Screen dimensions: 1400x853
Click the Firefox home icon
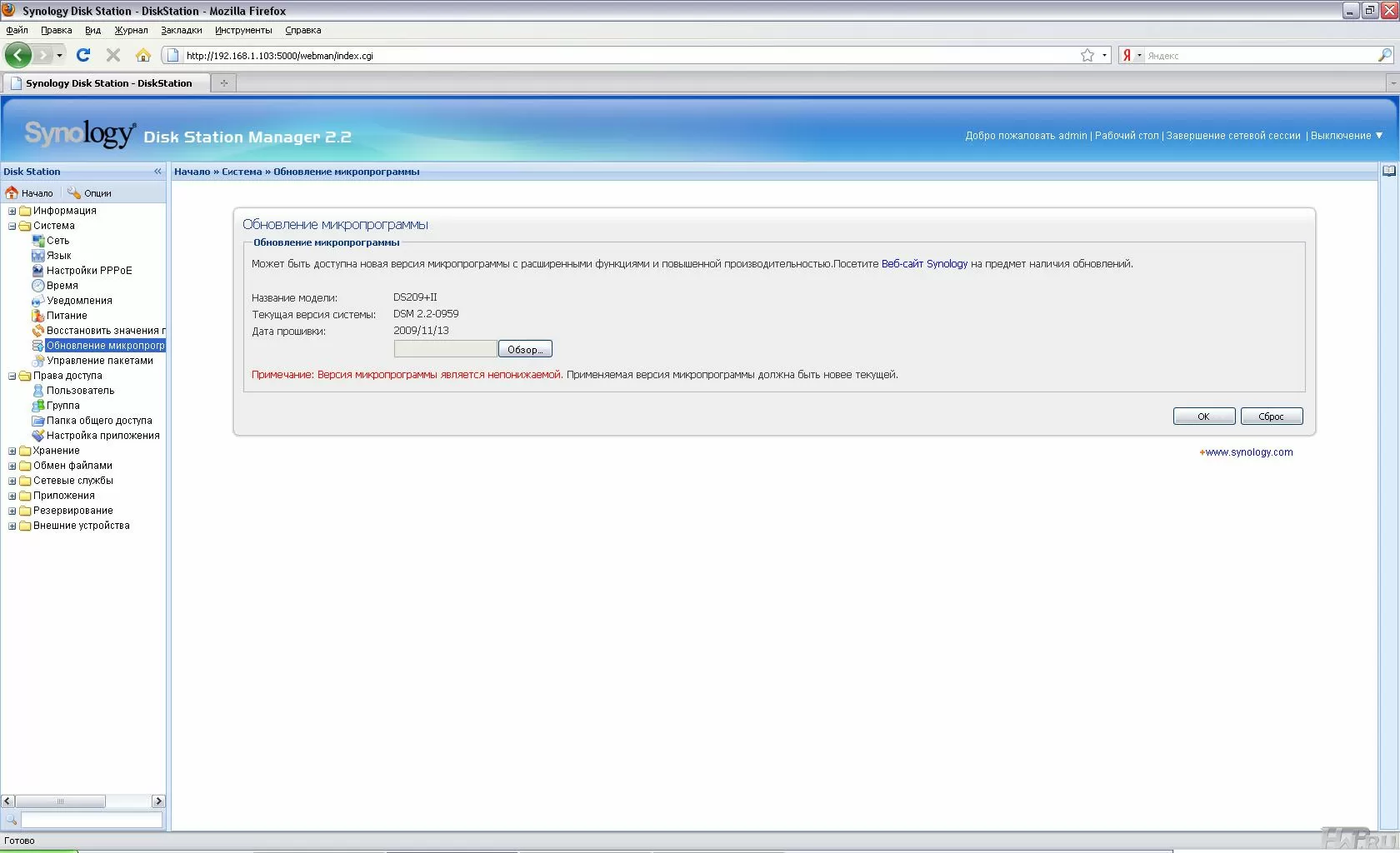coord(143,55)
